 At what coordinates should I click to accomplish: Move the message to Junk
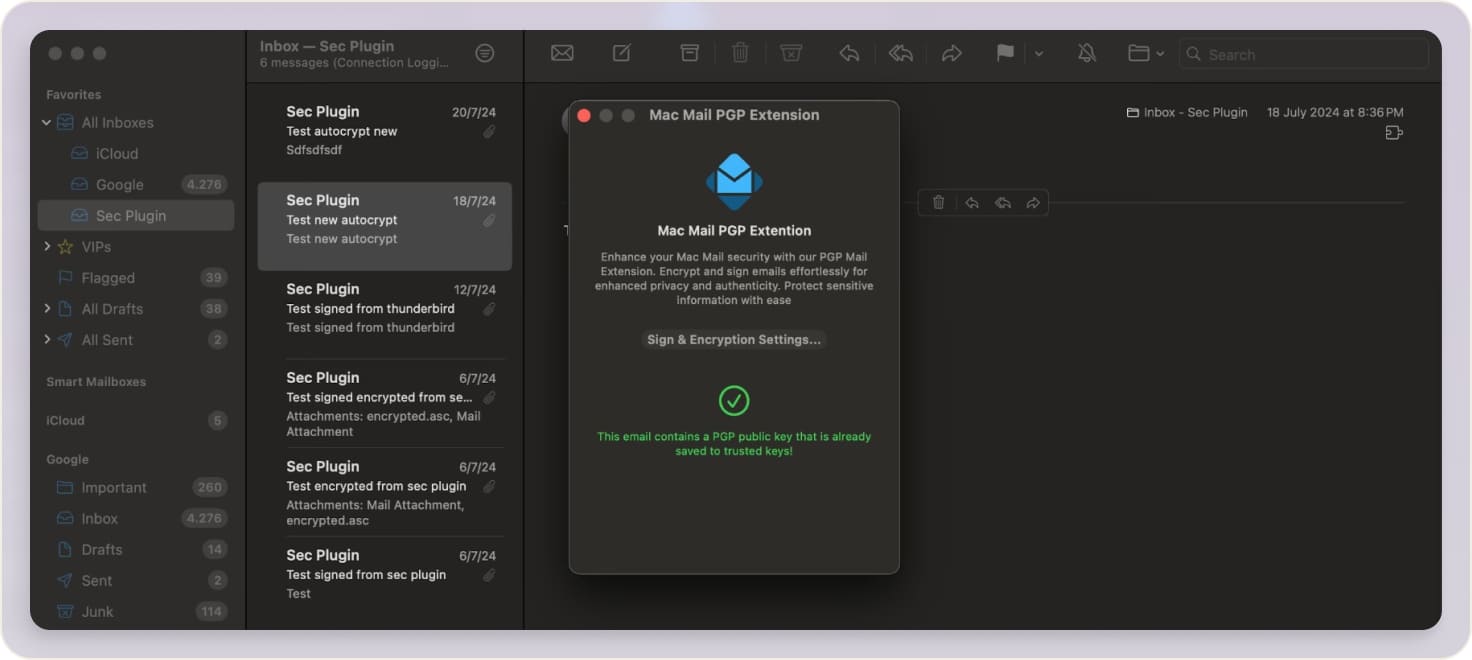(791, 53)
